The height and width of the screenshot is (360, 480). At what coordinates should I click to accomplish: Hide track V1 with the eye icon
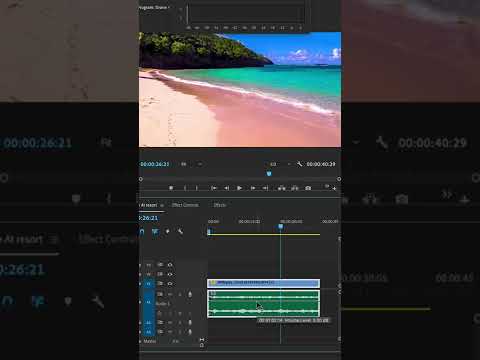point(170,283)
